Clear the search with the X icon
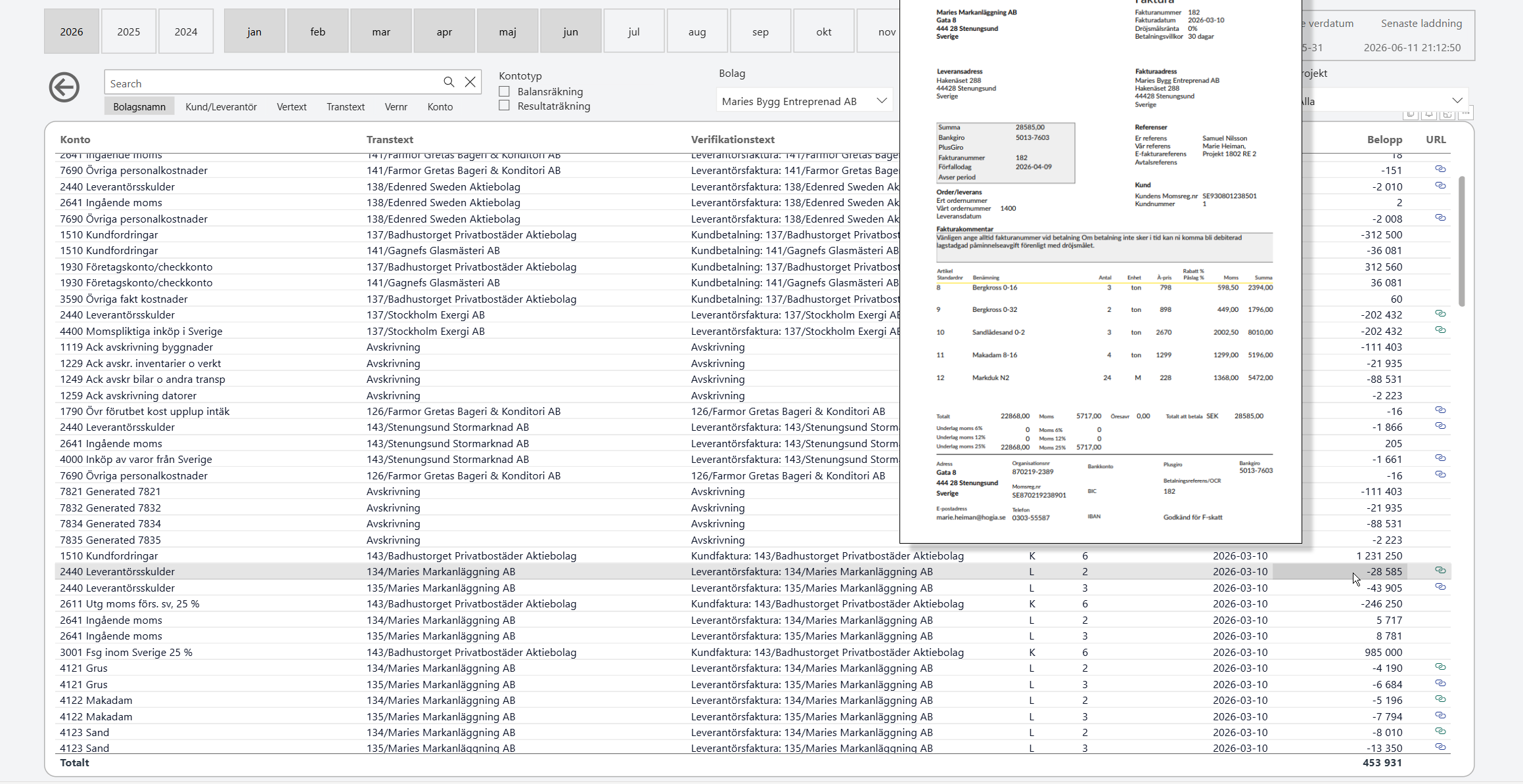1523x784 pixels. [470, 82]
